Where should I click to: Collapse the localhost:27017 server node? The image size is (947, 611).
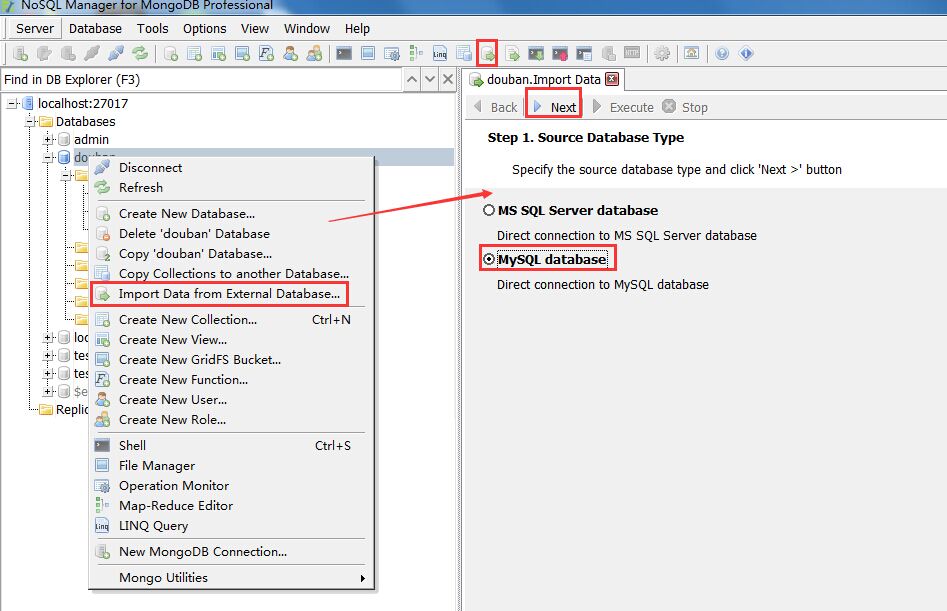click(x=13, y=103)
